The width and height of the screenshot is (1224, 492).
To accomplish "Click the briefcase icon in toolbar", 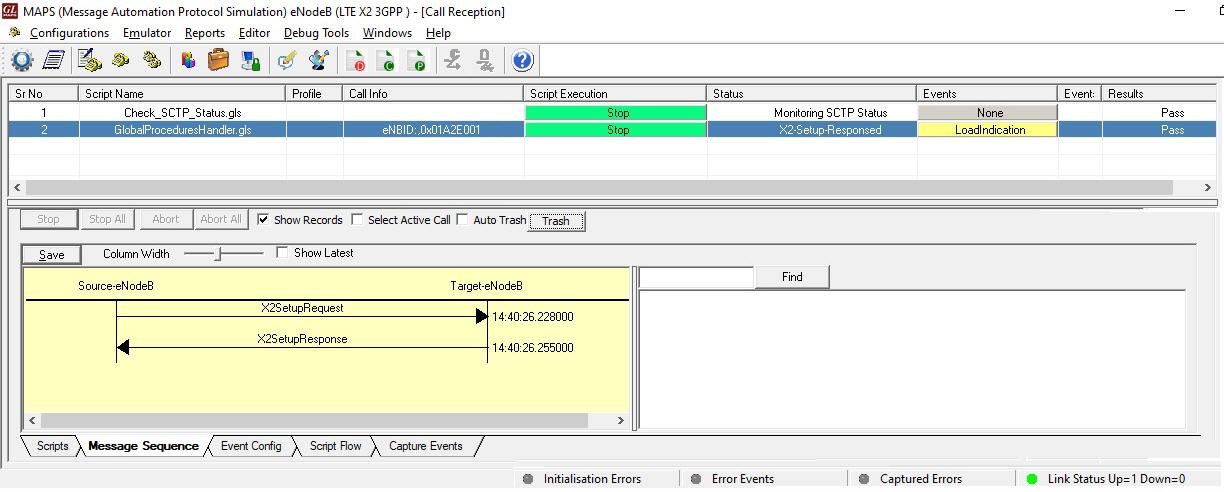I will (x=218, y=61).
